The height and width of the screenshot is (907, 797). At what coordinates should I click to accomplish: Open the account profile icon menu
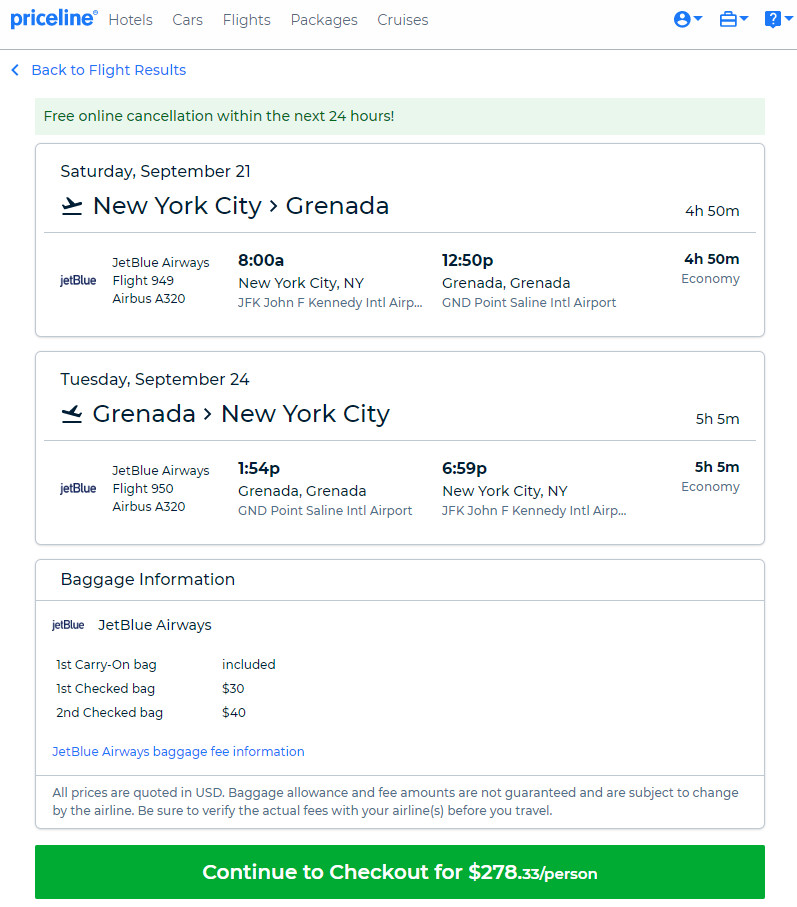pyautogui.click(x=682, y=20)
